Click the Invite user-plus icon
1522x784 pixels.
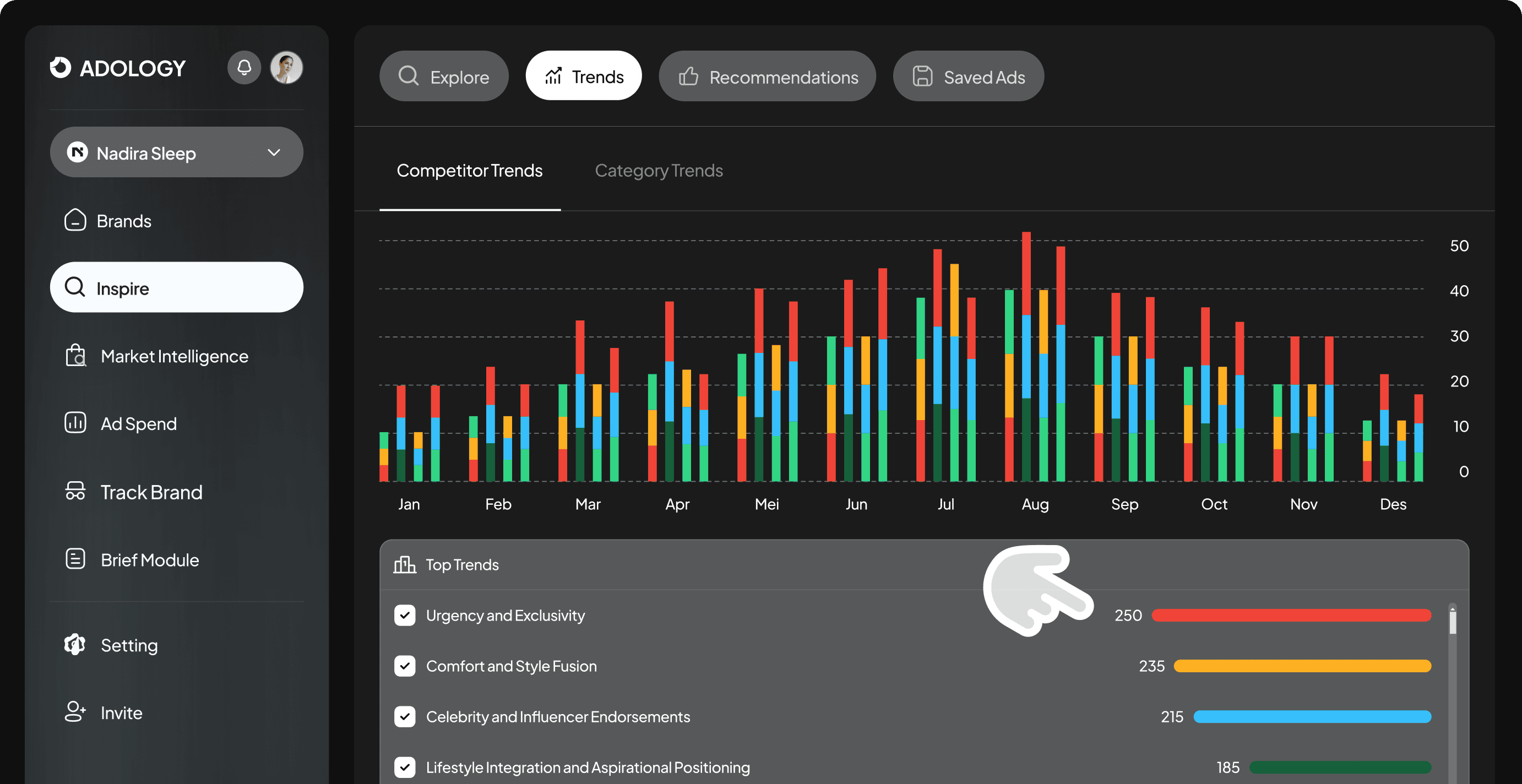75,712
